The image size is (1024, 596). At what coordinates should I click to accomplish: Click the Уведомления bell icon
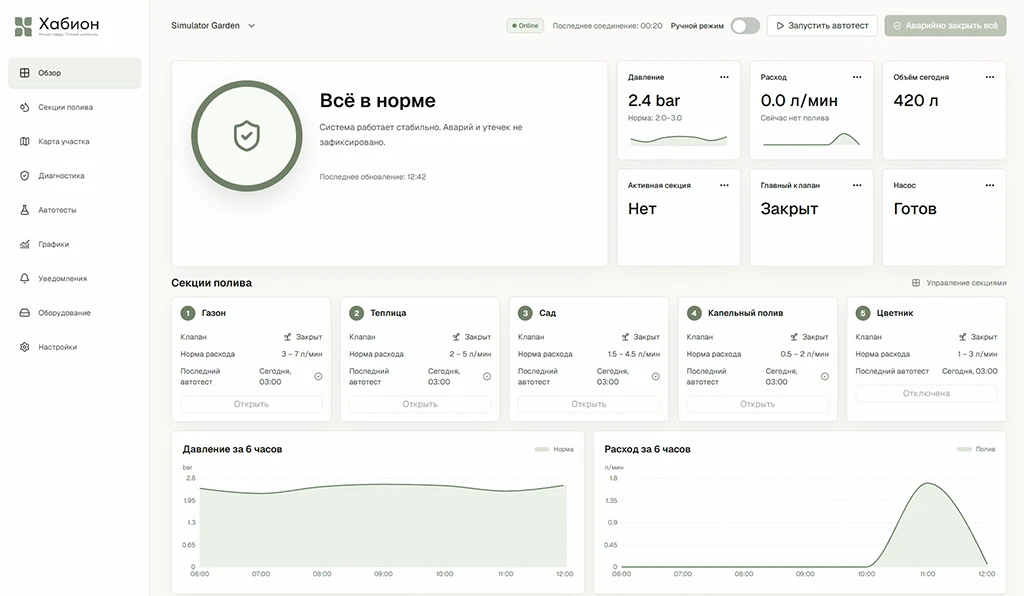24,279
